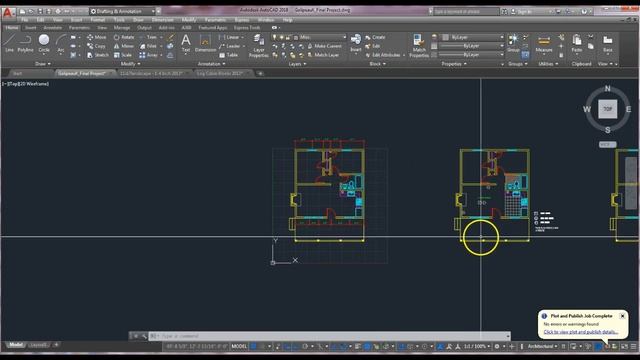The width and height of the screenshot is (640, 360).
Task: Click the Rotate tool
Action: pyautogui.click(x=124, y=37)
